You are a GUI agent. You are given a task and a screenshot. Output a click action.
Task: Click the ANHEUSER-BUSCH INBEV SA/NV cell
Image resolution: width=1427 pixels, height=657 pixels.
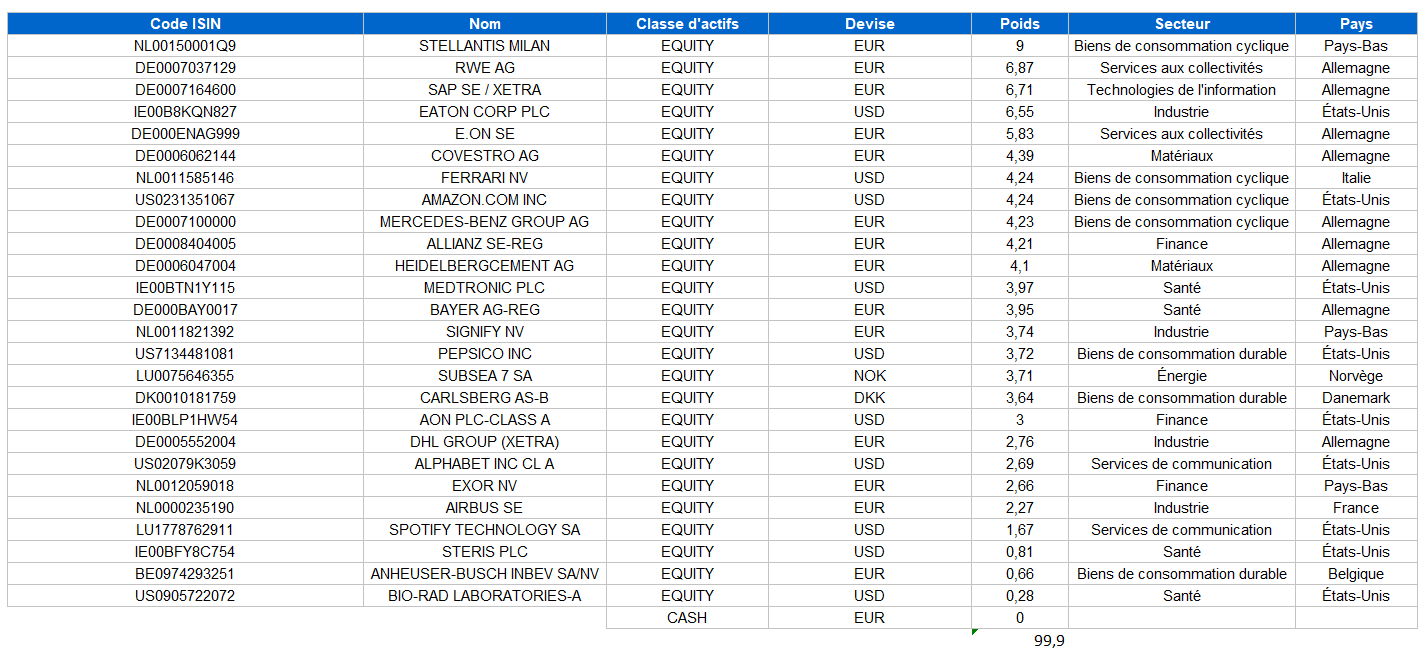(x=485, y=574)
